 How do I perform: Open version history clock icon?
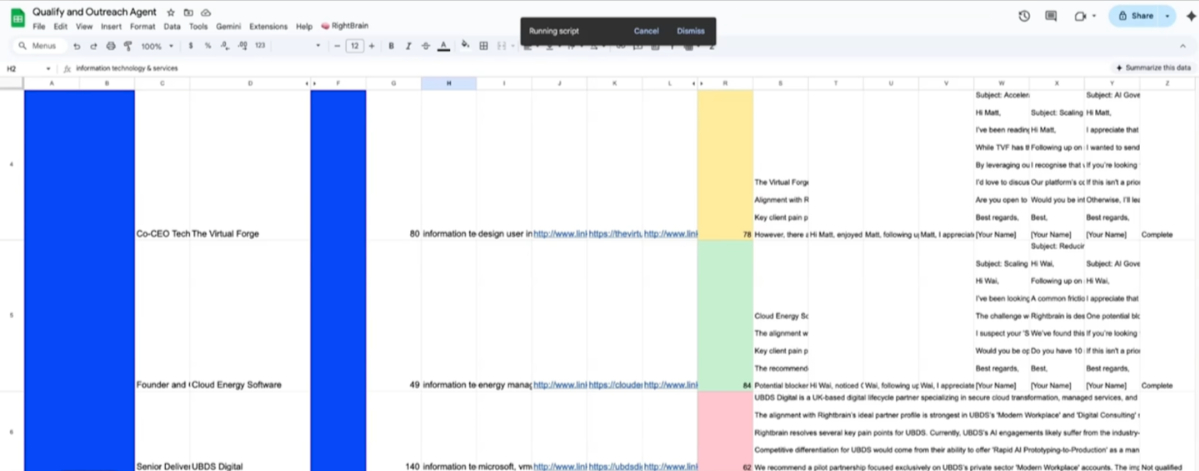pos(1024,16)
